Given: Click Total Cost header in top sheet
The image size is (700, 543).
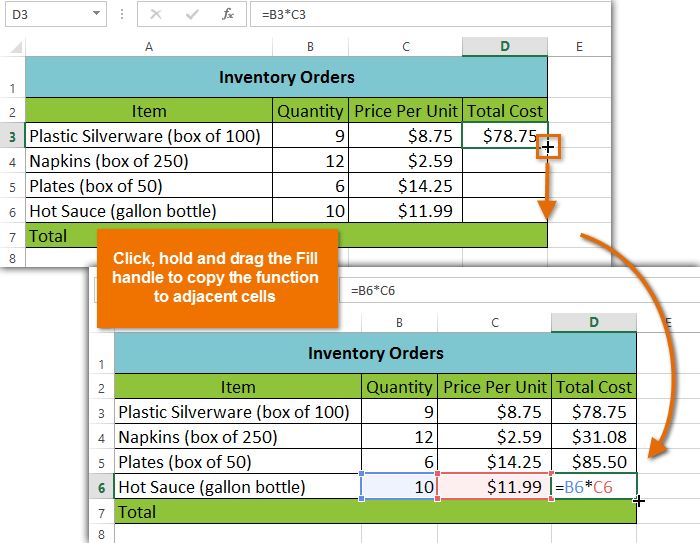Looking at the screenshot, I should pos(505,111).
